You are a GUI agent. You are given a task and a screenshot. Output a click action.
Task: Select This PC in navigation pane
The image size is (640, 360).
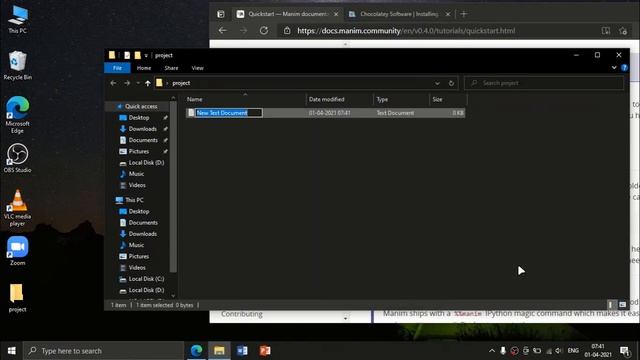(x=134, y=200)
